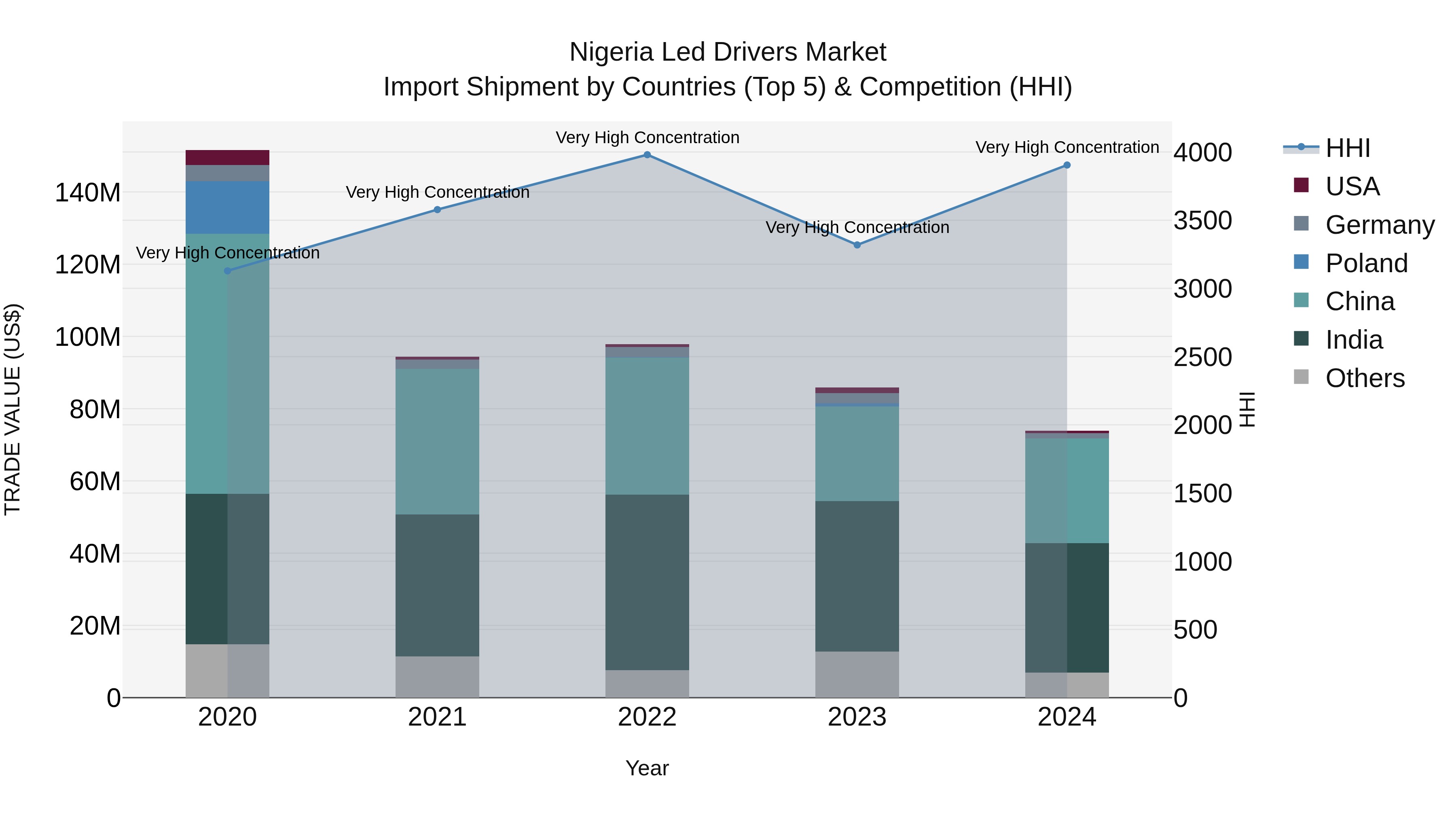Image resolution: width=1456 pixels, height=819 pixels.
Task: Click the Poland segment in the 2020 bar
Action: (x=228, y=207)
